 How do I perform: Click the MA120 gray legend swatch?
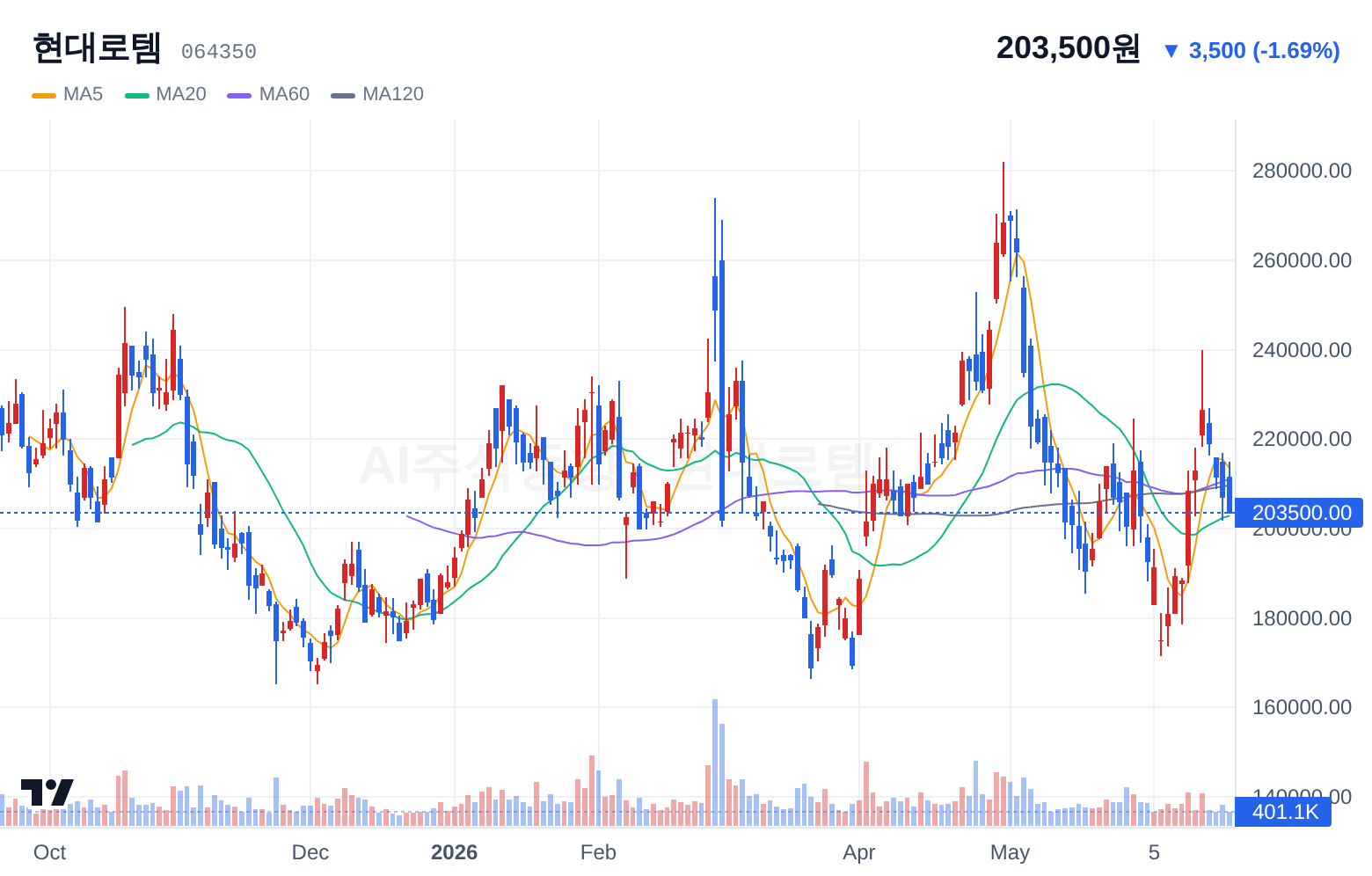coord(343,95)
